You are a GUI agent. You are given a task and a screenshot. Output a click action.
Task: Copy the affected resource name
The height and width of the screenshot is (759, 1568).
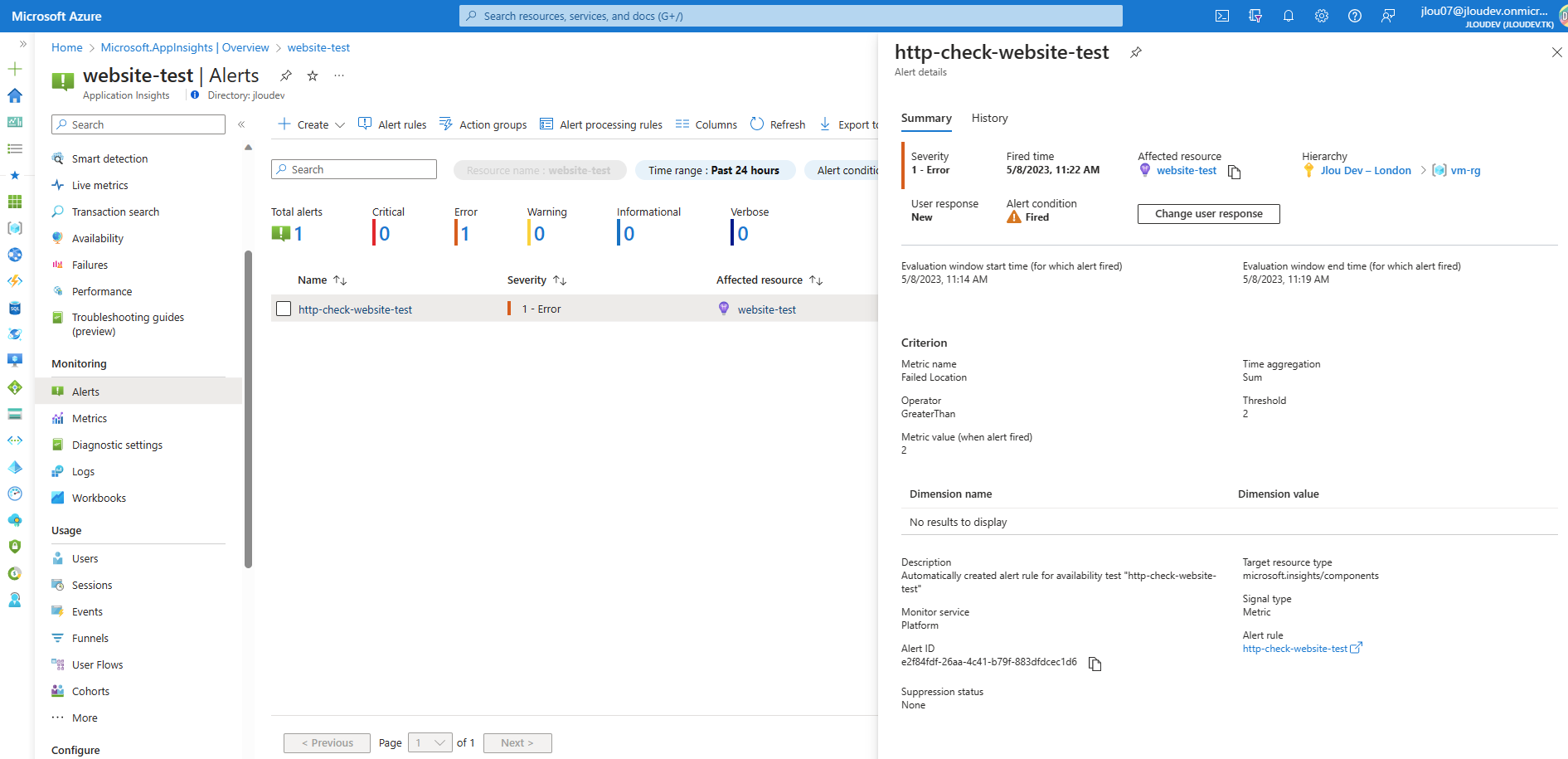1235,172
